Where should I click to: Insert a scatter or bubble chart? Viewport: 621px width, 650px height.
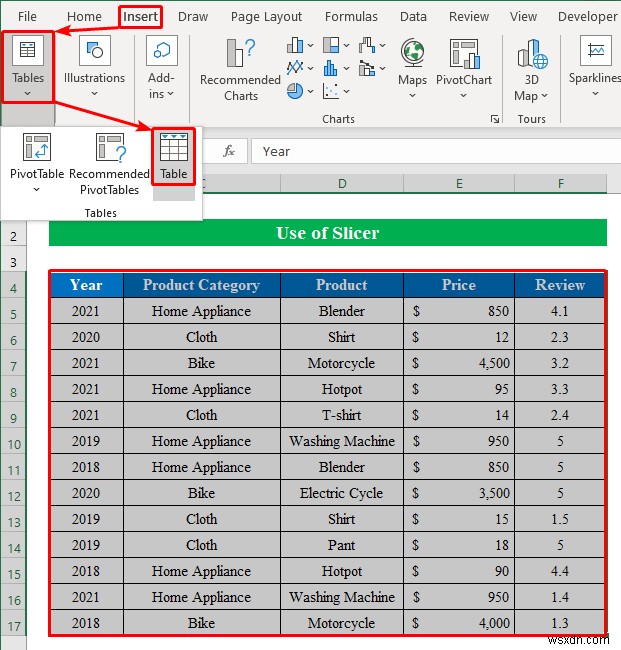coord(330,91)
